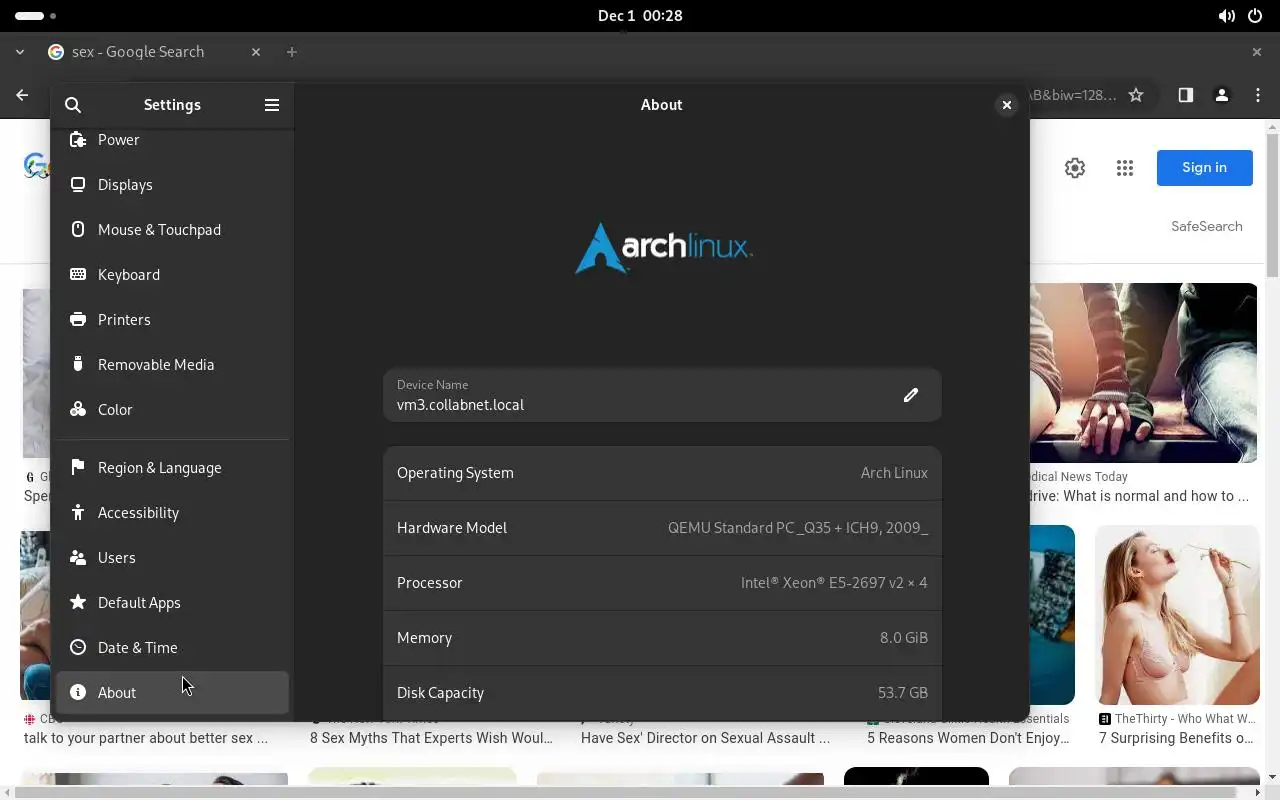Open a new browser tab

coord(291,52)
